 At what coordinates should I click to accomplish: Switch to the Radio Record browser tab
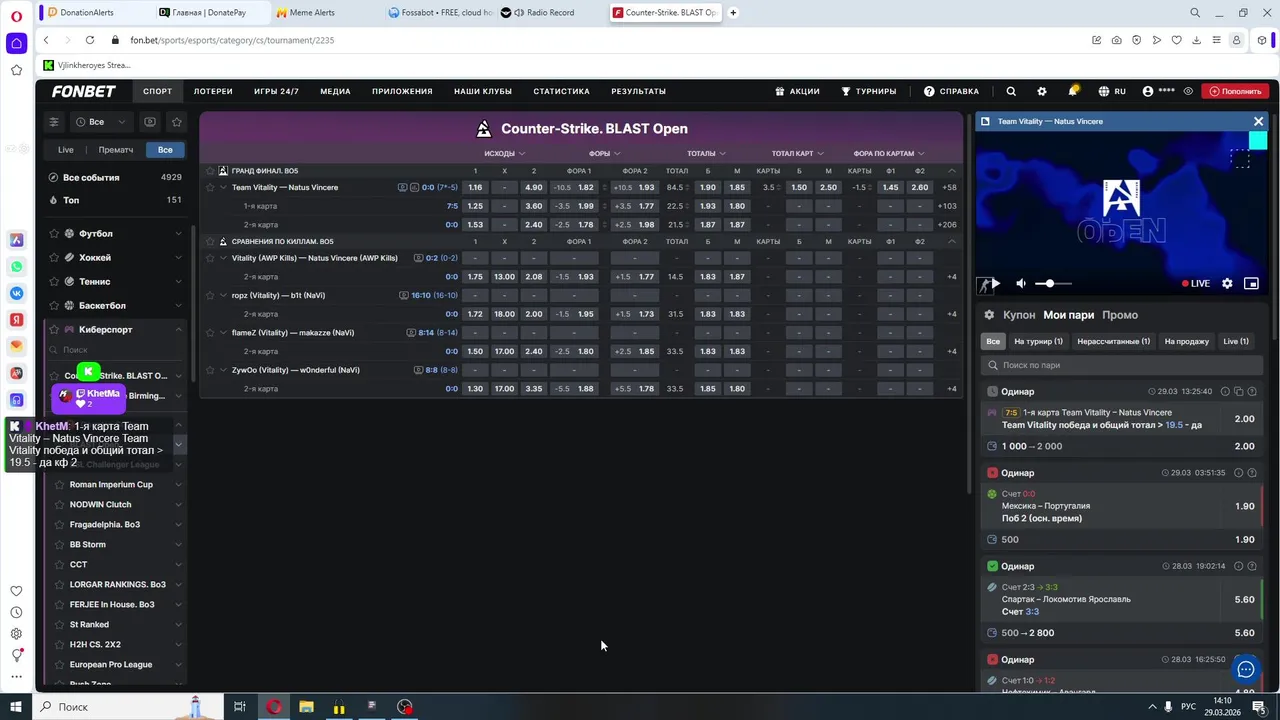point(550,13)
